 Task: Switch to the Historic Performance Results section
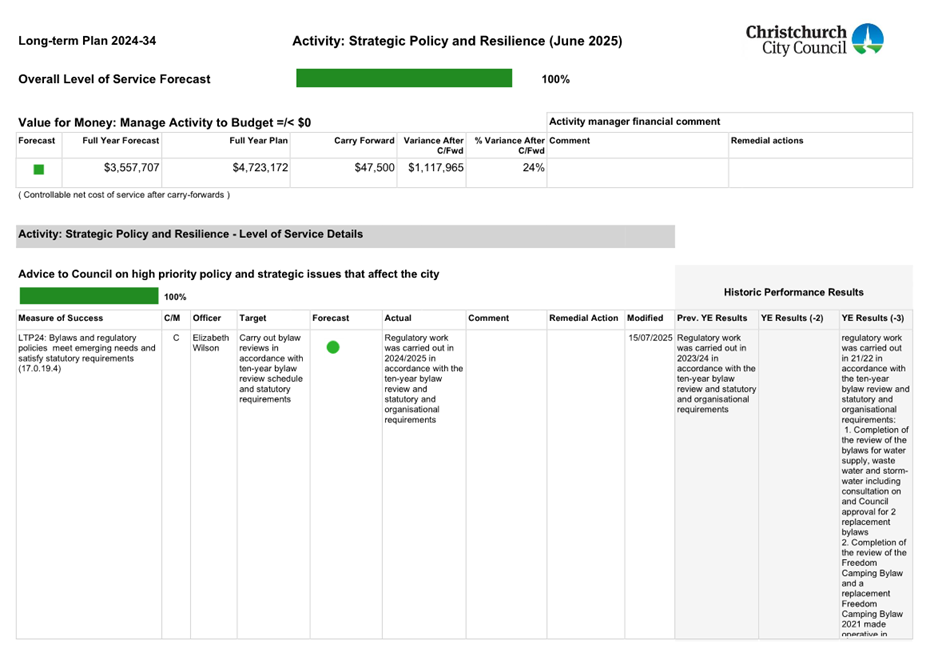[793, 292]
